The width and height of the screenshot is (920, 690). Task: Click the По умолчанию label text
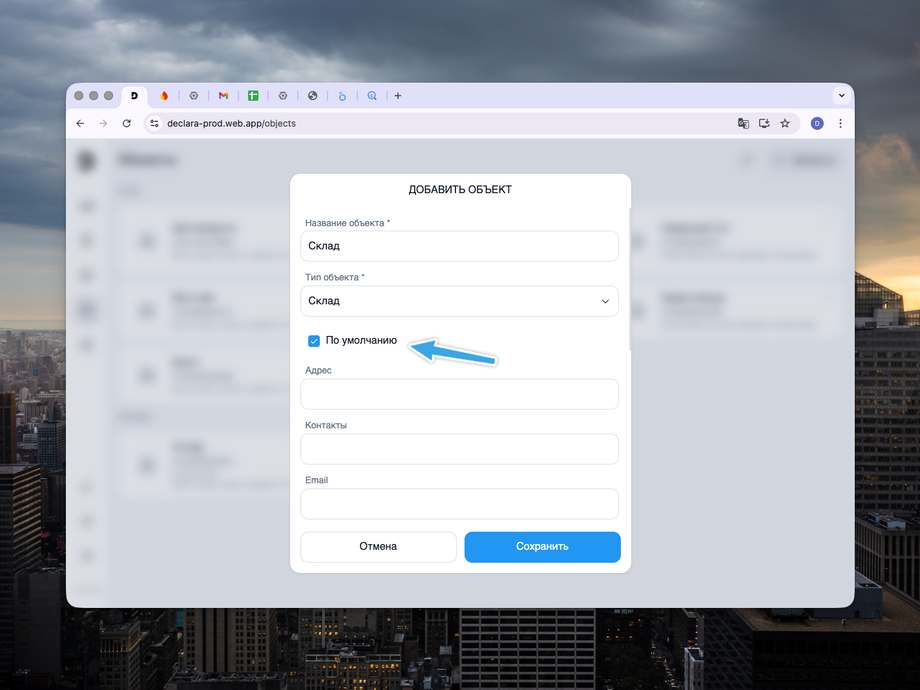pos(361,340)
